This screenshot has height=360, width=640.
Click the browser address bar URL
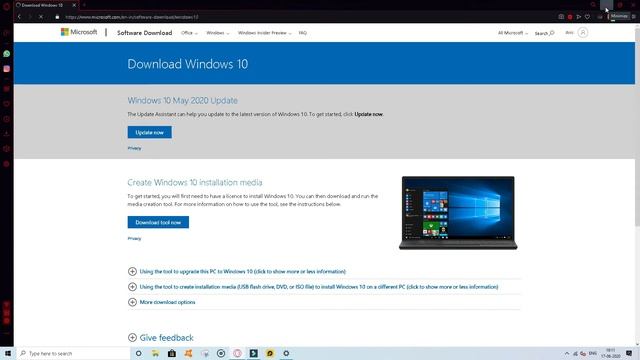tap(132, 17)
